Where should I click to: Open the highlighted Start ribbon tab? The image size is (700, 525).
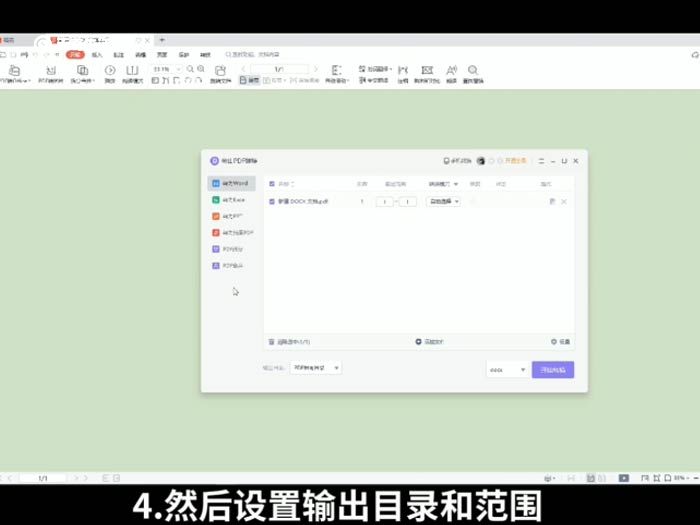coord(75,54)
